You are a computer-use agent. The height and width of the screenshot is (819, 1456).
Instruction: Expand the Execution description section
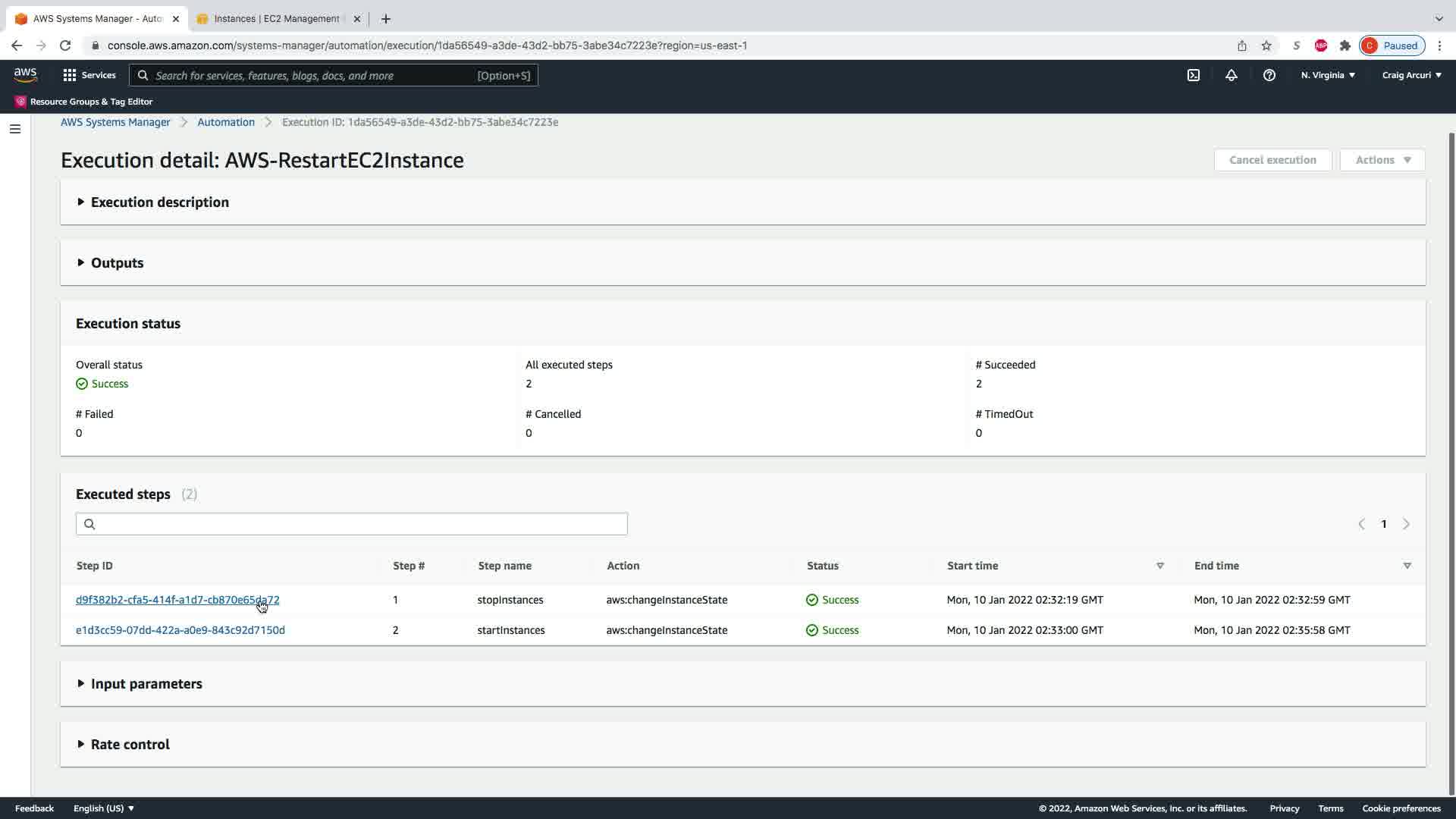[x=159, y=202]
